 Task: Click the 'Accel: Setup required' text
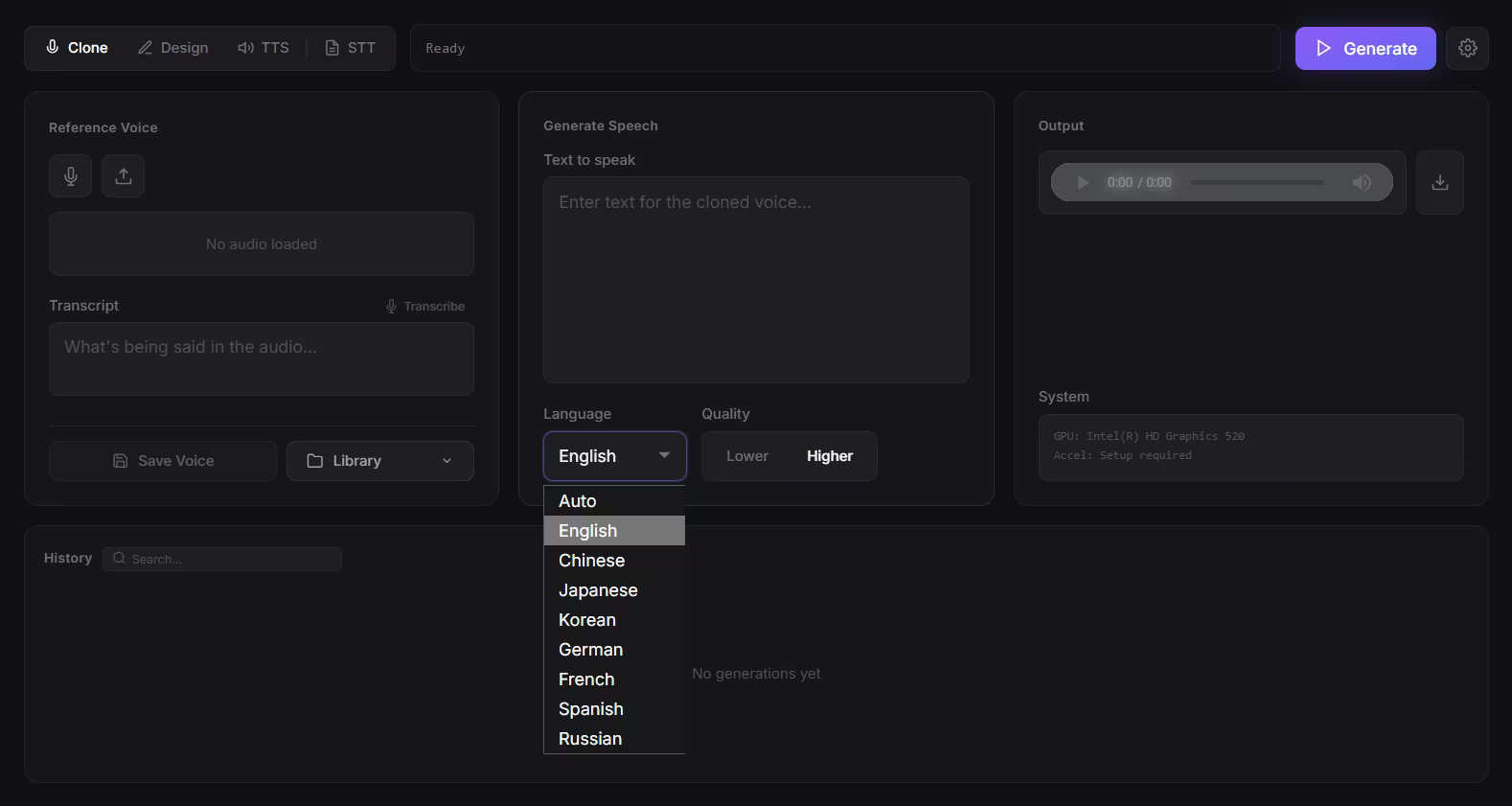coord(1123,455)
